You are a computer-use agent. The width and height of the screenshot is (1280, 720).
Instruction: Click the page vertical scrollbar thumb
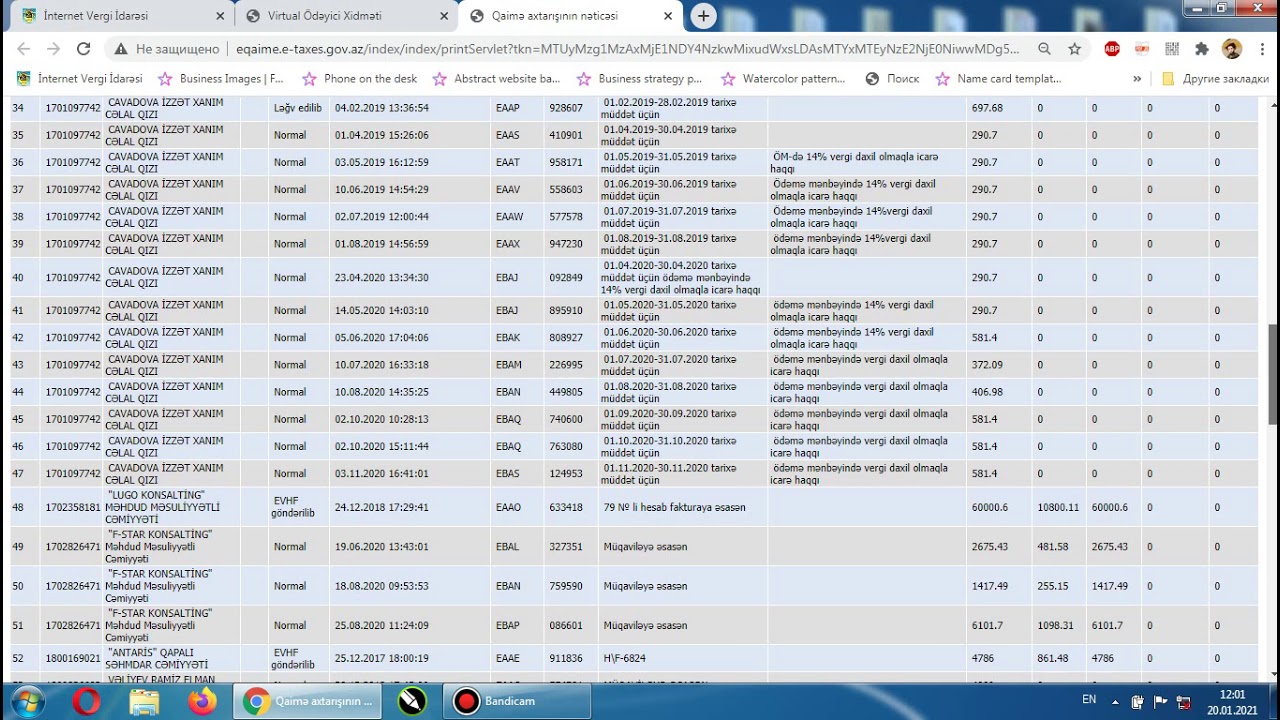(x=1273, y=374)
